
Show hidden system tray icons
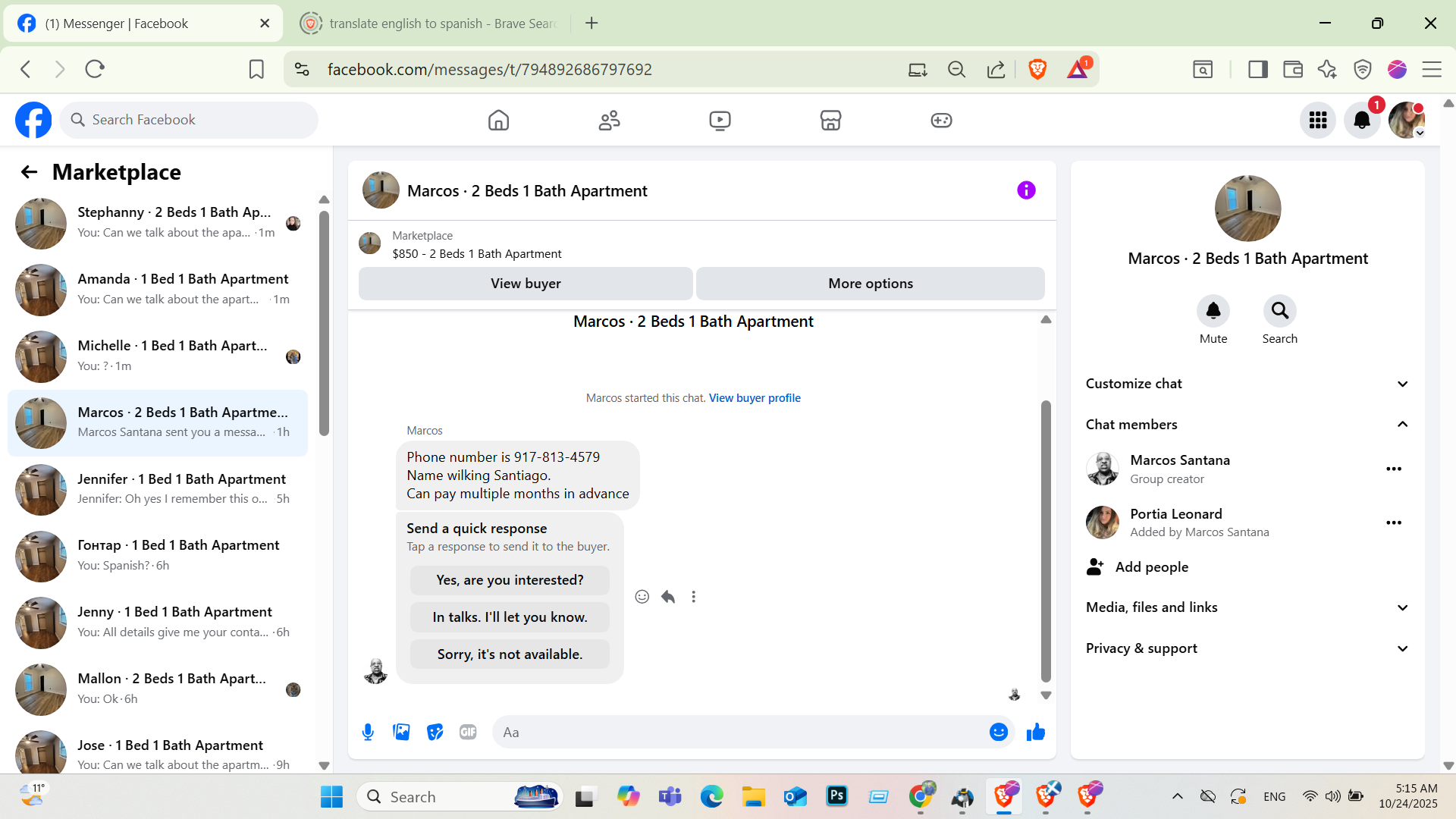point(1177,796)
